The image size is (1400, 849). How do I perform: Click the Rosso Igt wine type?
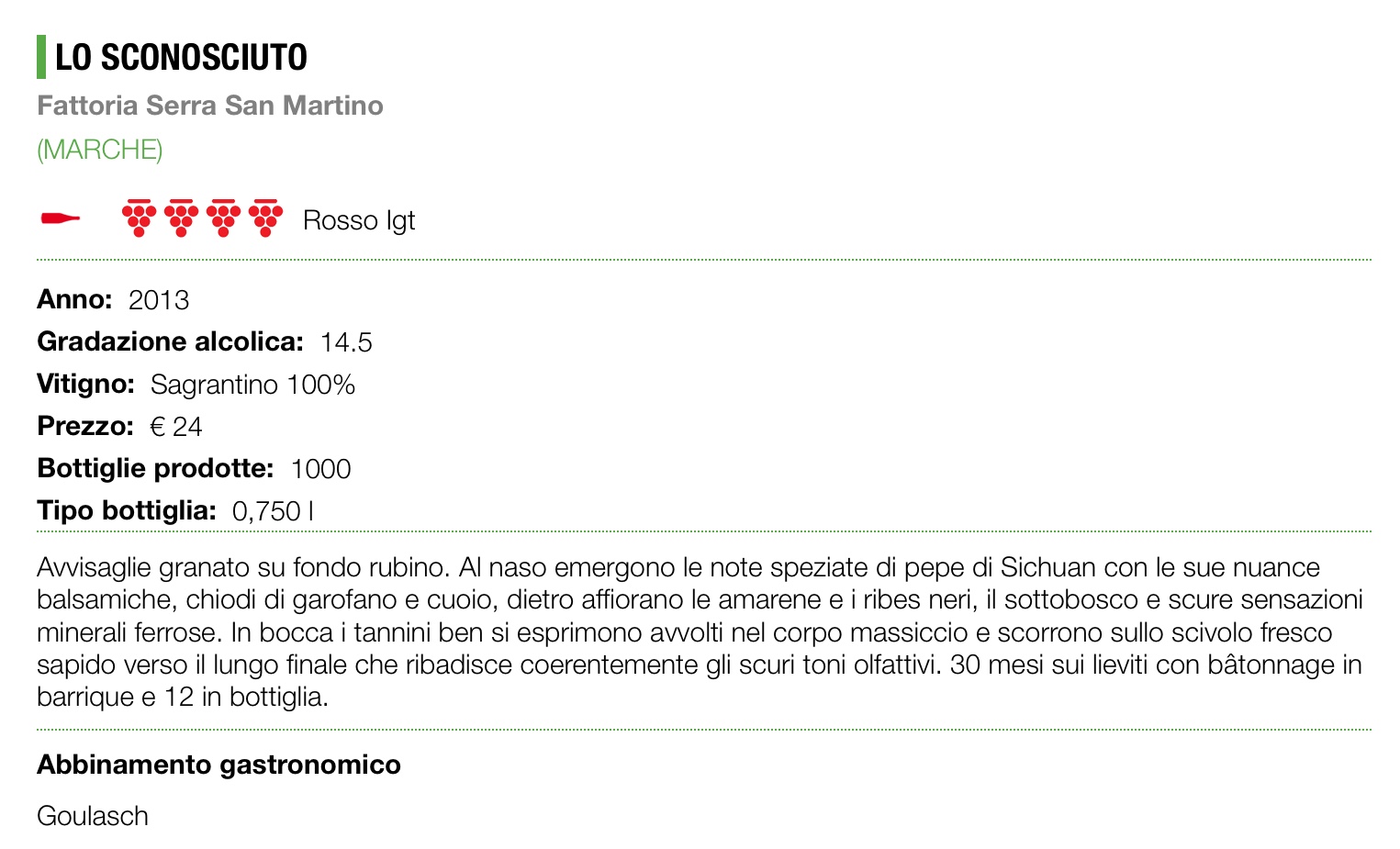[x=359, y=220]
